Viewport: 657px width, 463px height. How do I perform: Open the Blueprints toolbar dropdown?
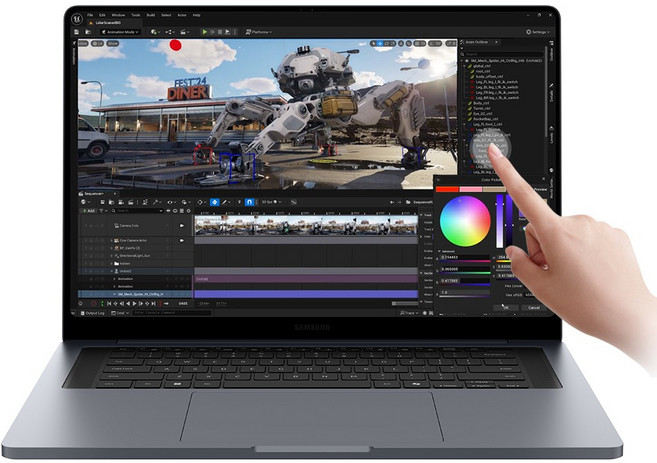point(169,32)
